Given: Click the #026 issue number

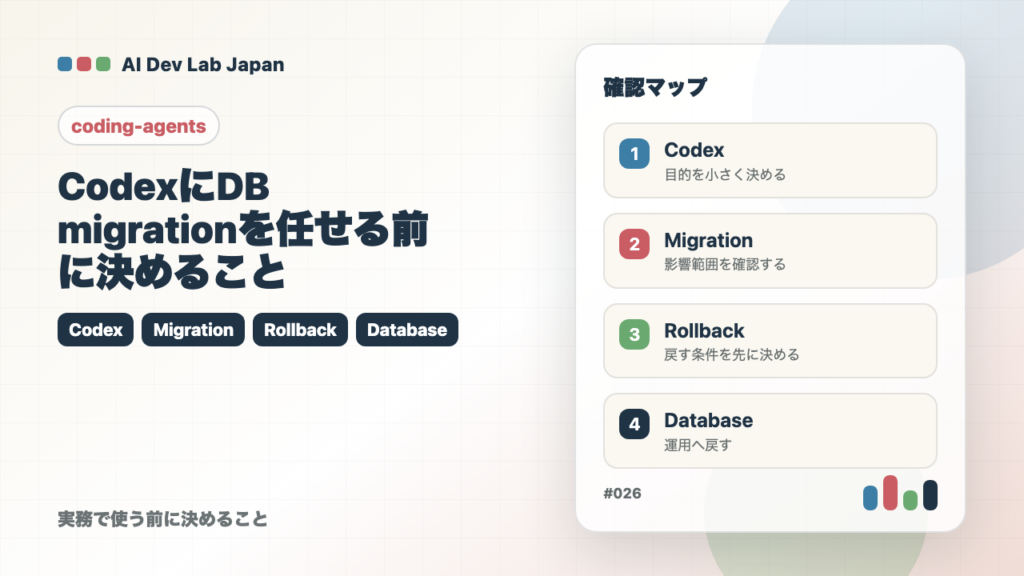Looking at the screenshot, I should point(622,493).
